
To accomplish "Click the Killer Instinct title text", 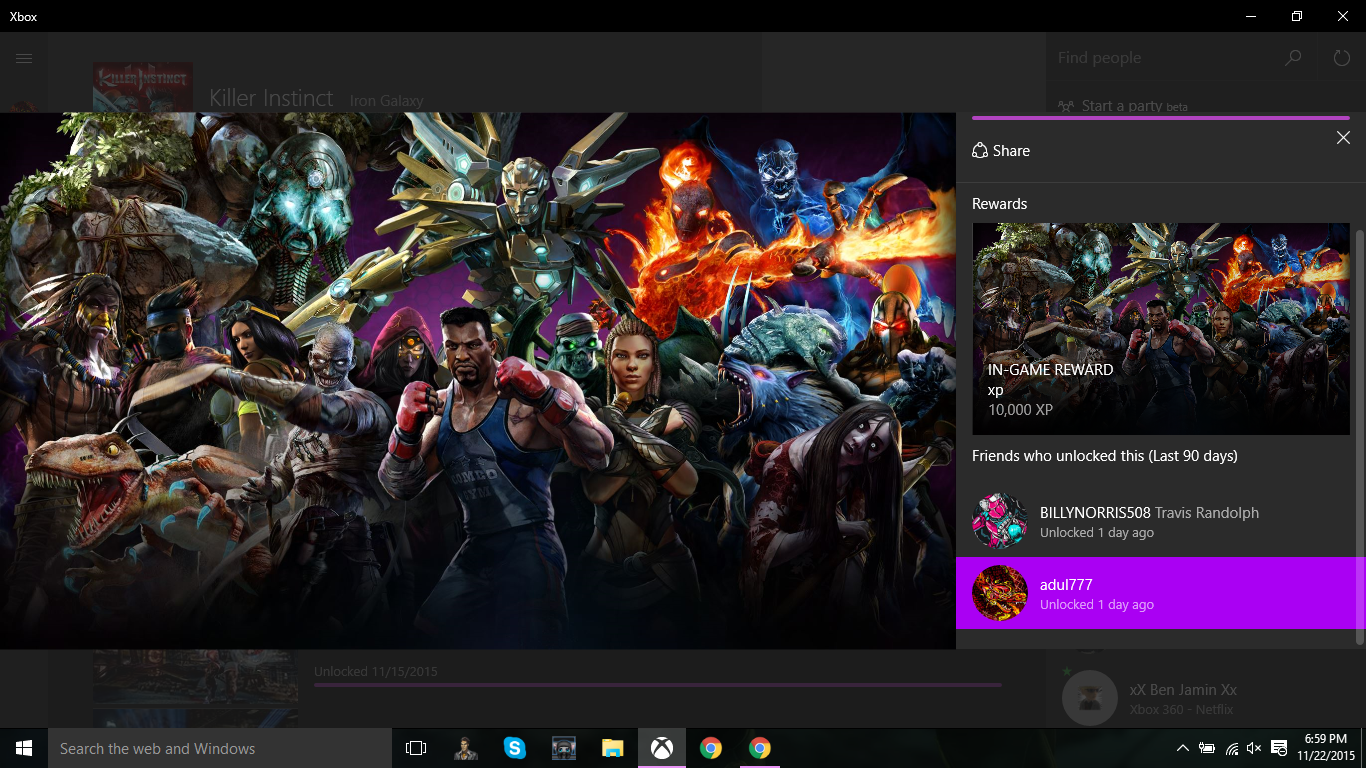I will 271,98.
